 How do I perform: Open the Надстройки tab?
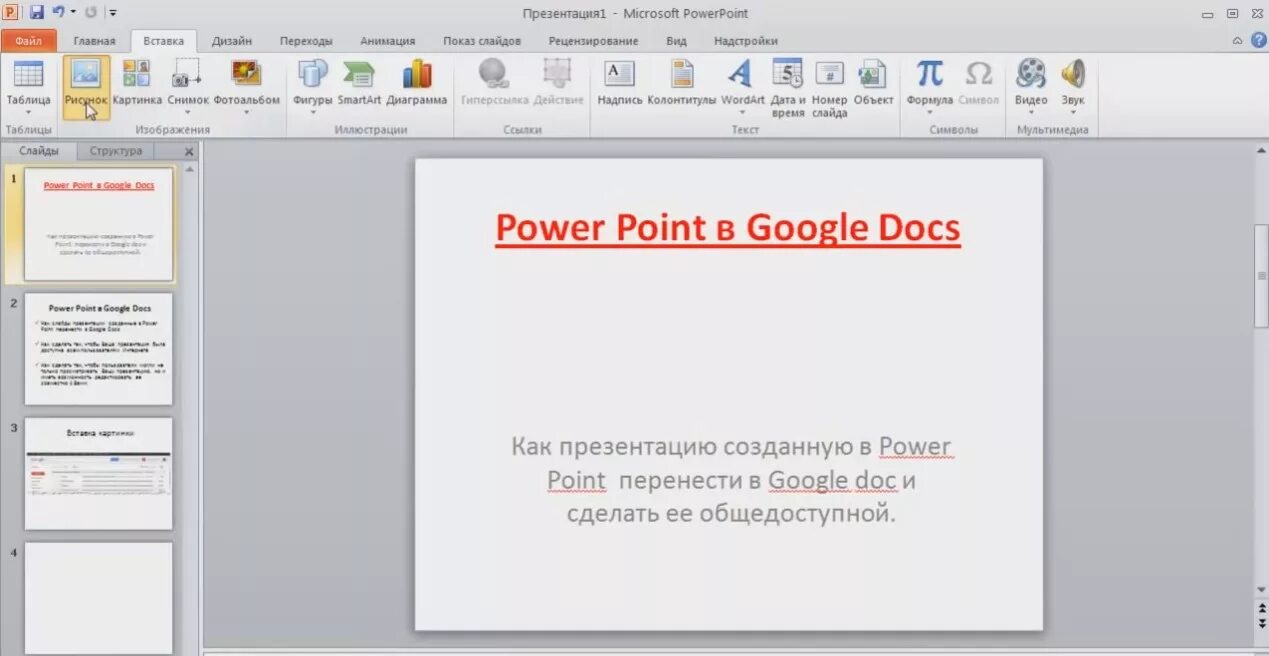746,41
